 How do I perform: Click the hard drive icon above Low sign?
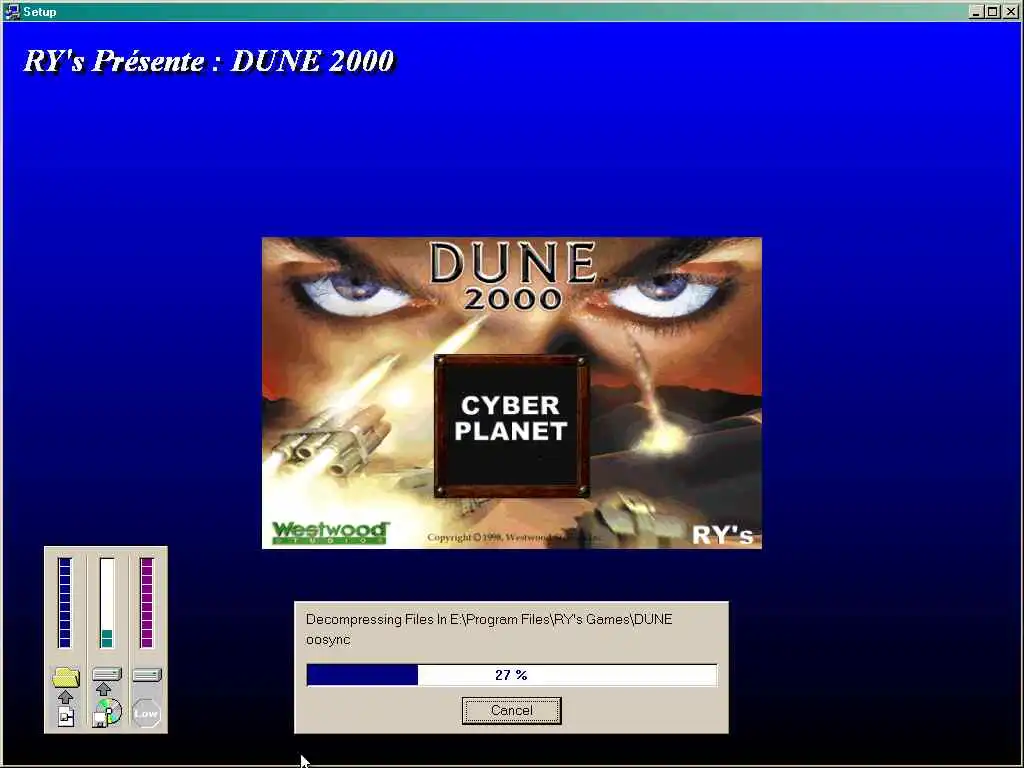147,675
